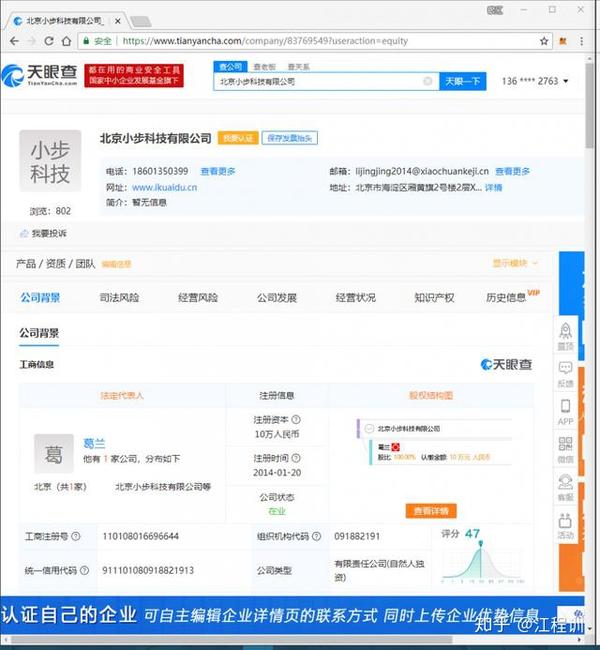Click help icon next to 注册时间
Screen dimensions: 600x650
tap(296, 458)
